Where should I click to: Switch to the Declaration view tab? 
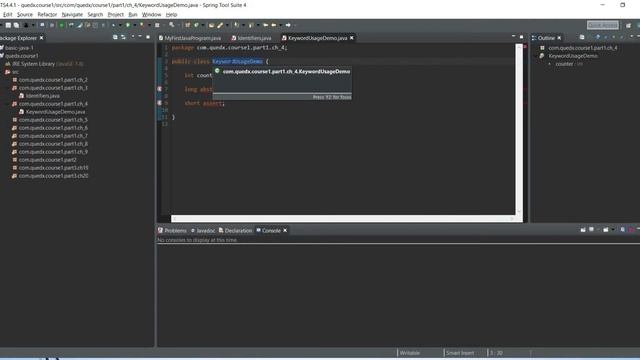(236, 231)
